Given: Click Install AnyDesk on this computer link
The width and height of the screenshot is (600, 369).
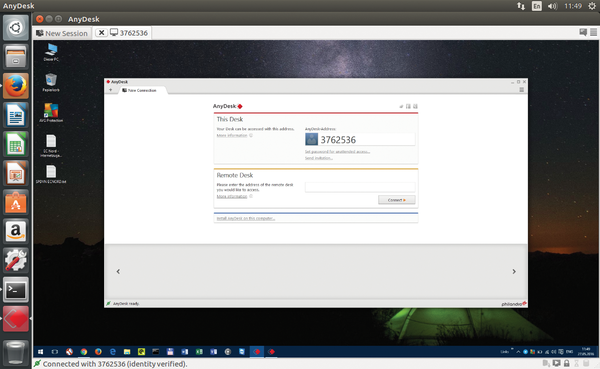Looking at the screenshot, I should [246, 219].
